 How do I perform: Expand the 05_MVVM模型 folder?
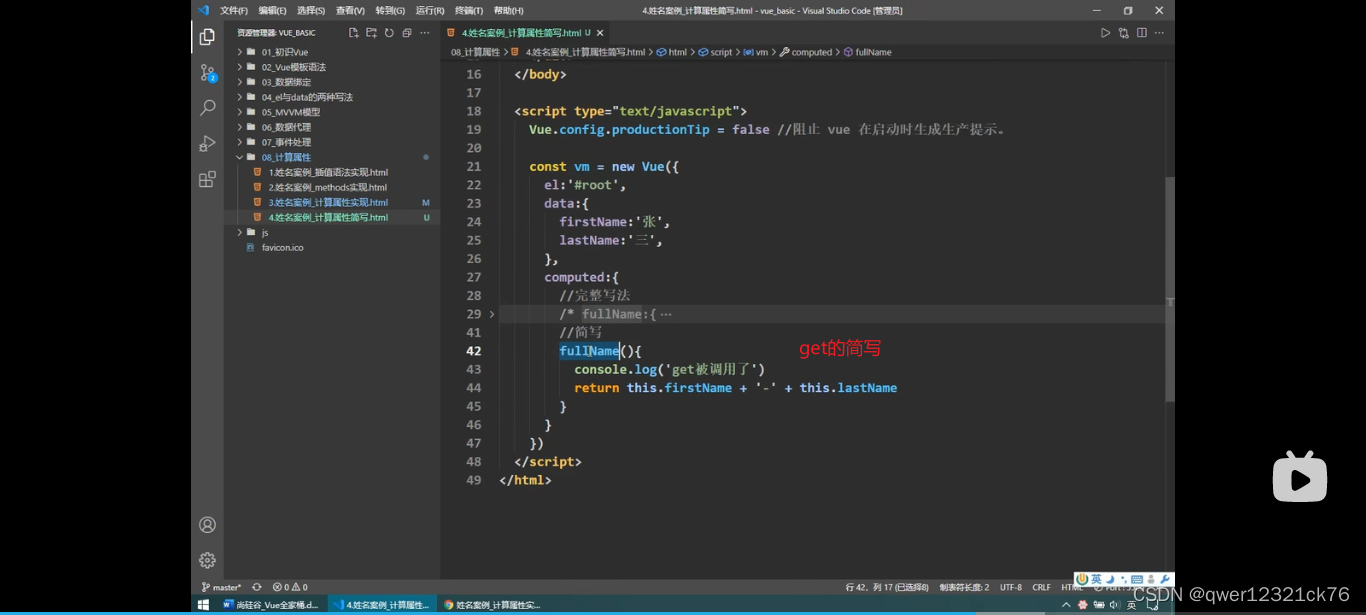coord(291,112)
